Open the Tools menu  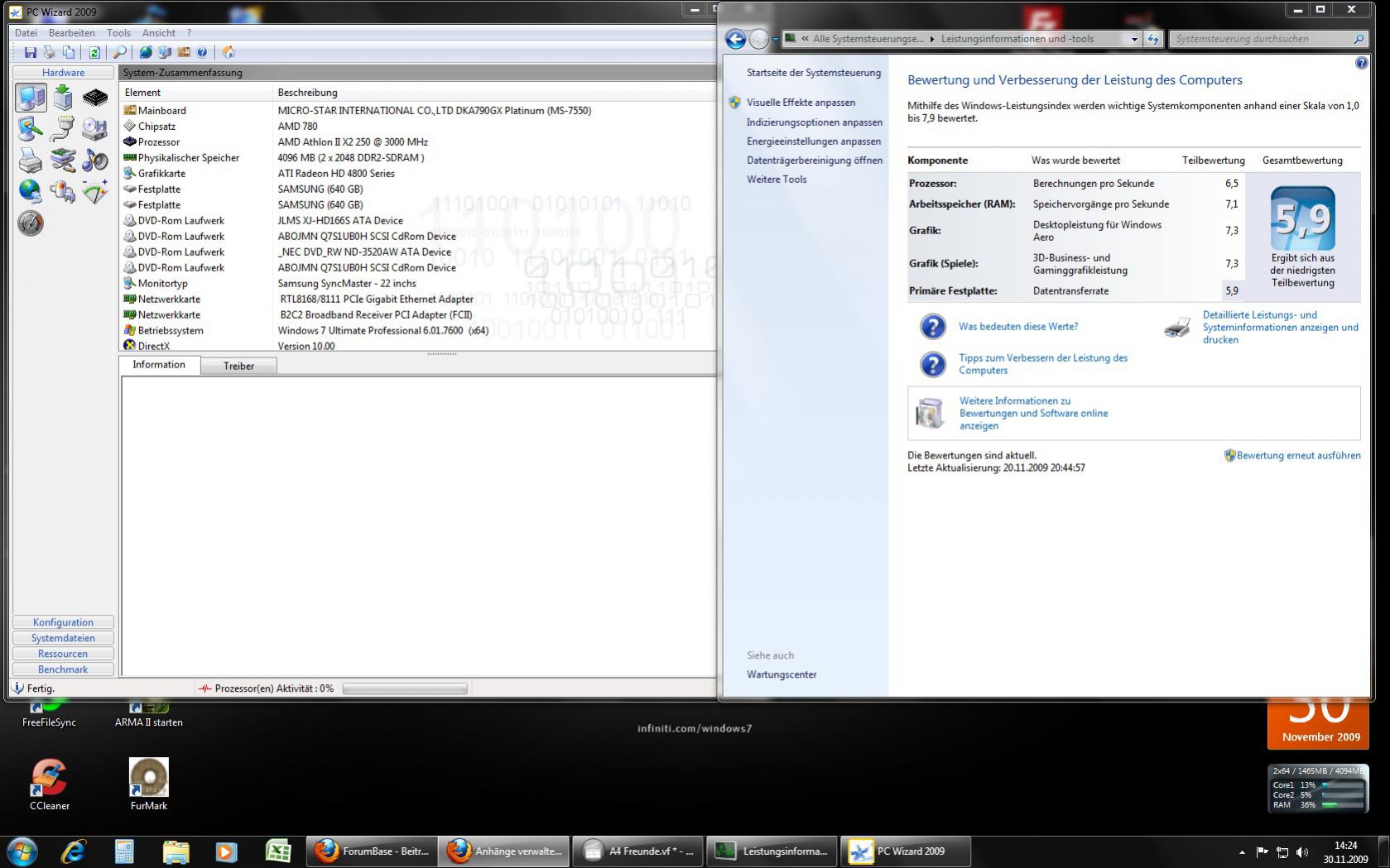click(118, 33)
